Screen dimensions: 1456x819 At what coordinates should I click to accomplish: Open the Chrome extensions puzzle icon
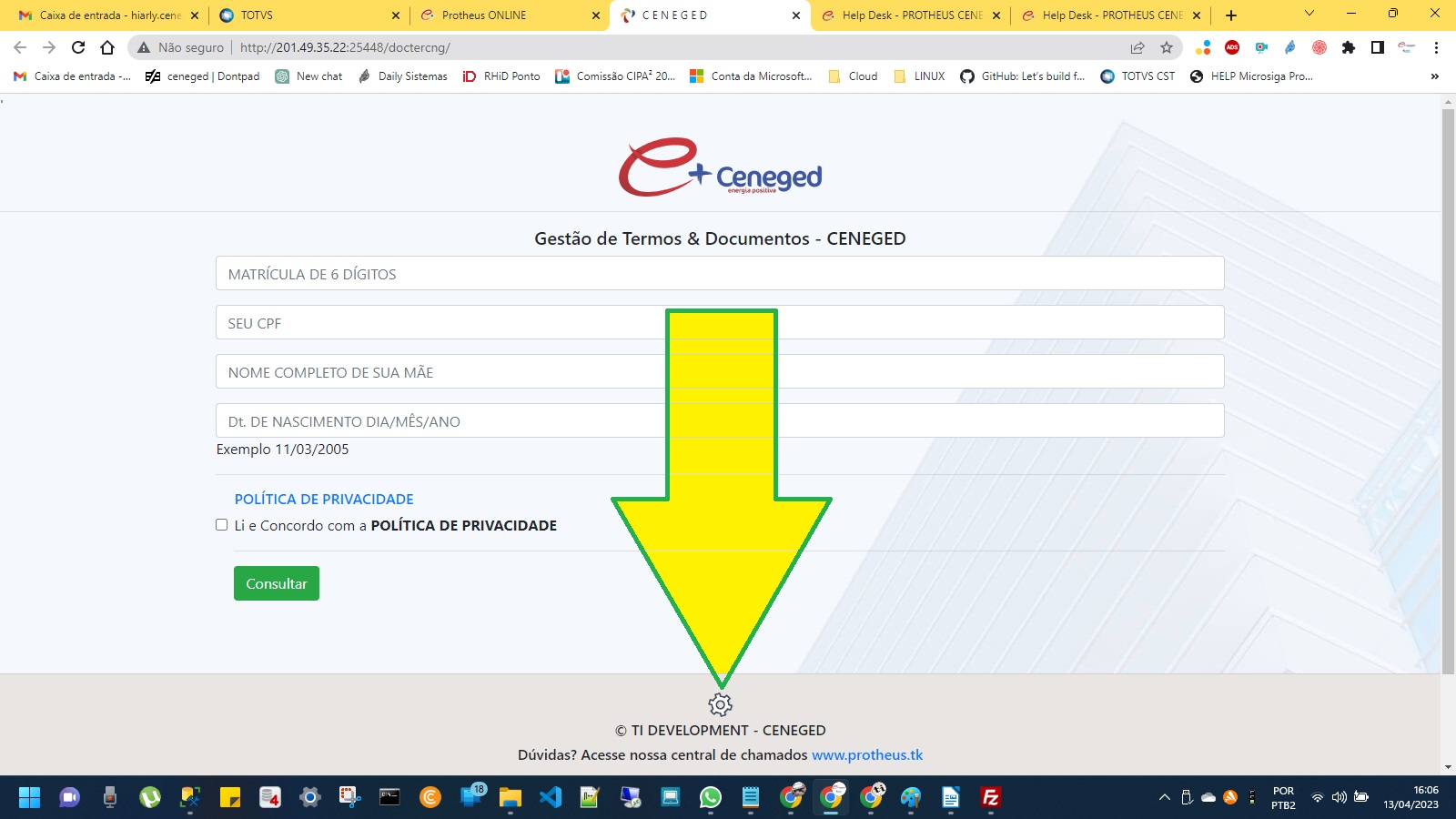tap(1349, 47)
